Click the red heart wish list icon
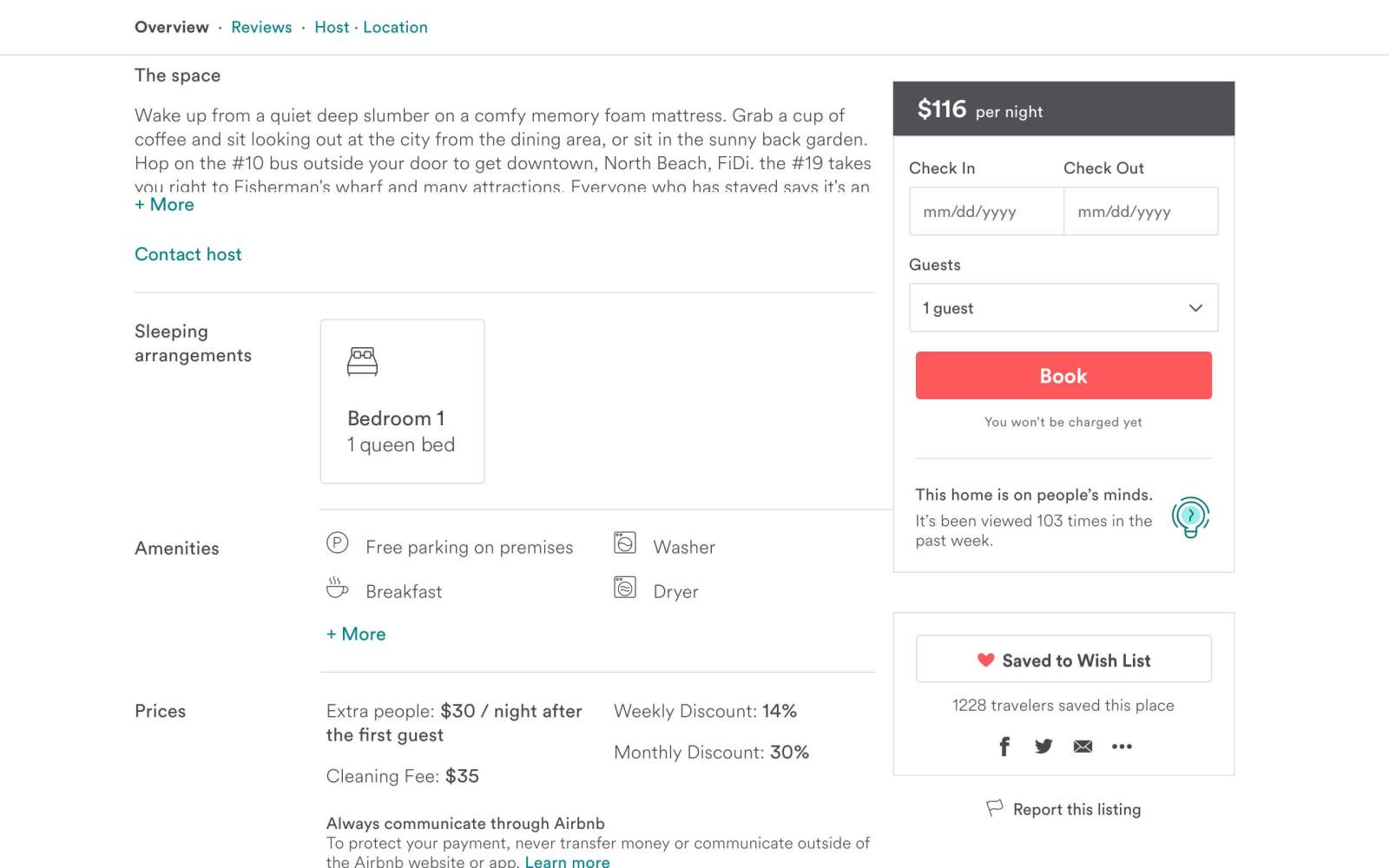Viewport: 1389px width, 868px height. (985, 660)
